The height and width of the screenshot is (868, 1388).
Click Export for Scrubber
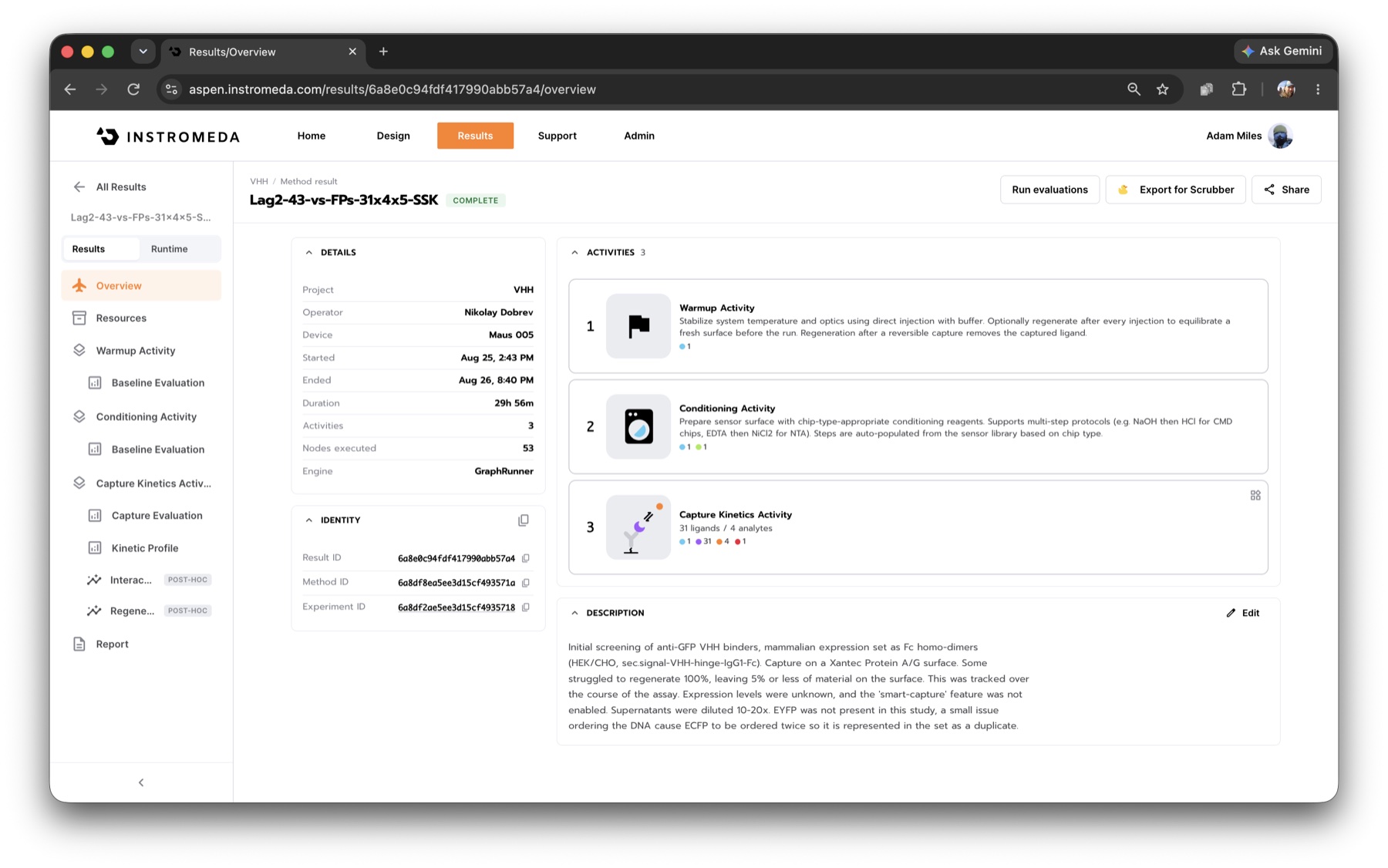[1175, 190]
